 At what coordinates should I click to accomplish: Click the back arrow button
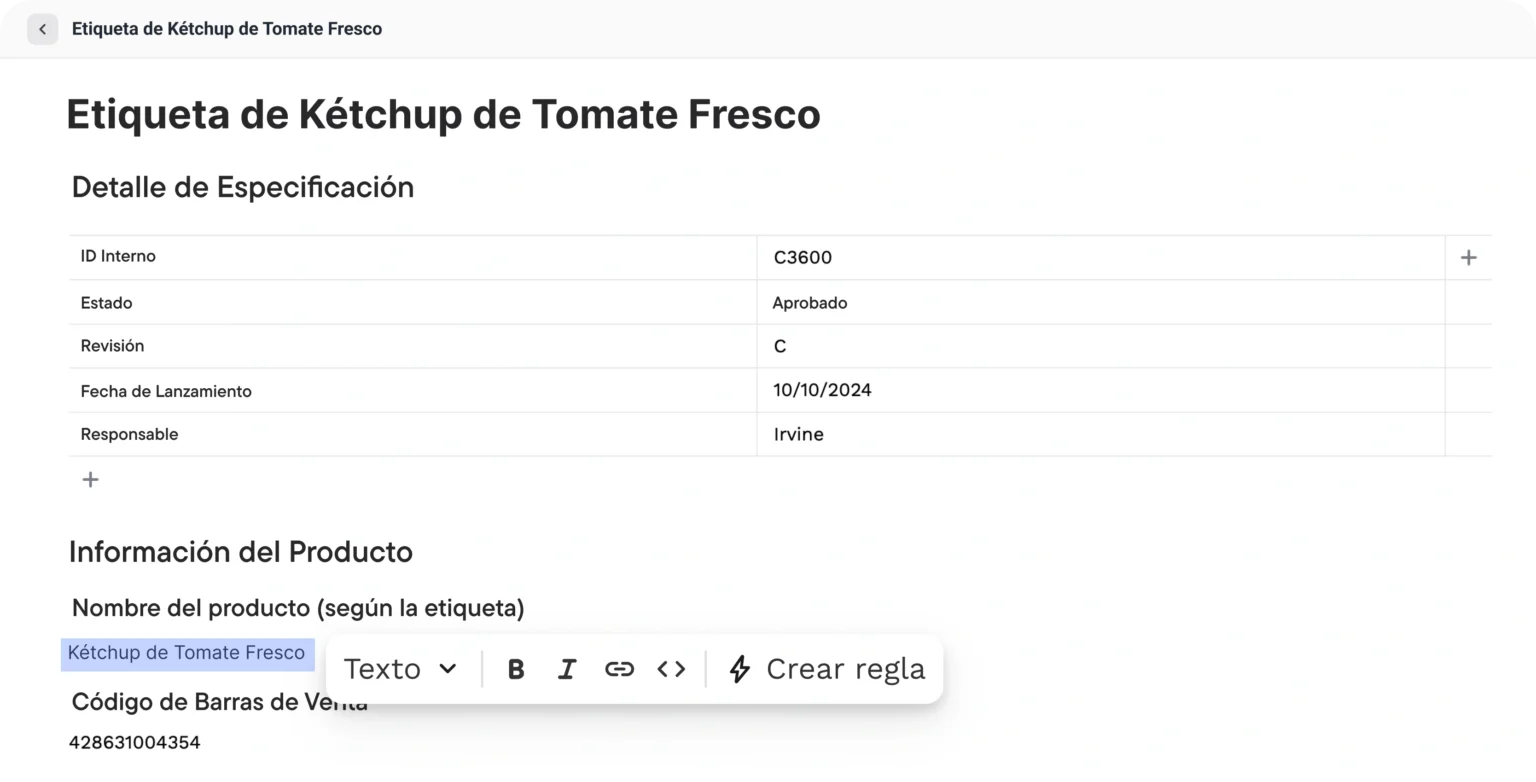42,29
